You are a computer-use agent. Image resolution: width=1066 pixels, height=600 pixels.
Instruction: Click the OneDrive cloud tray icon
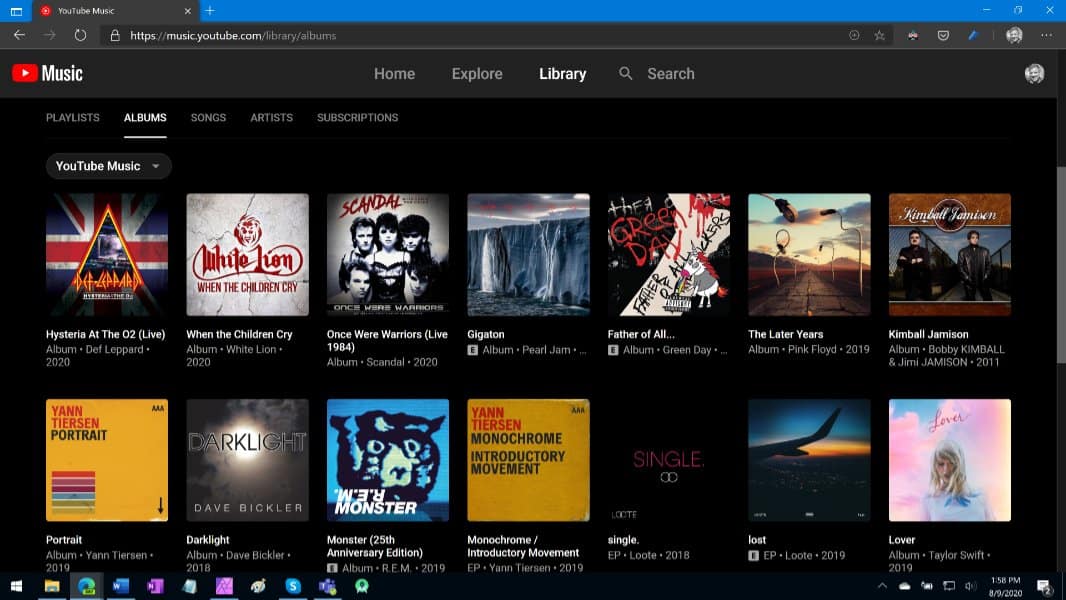pos(904,586)
